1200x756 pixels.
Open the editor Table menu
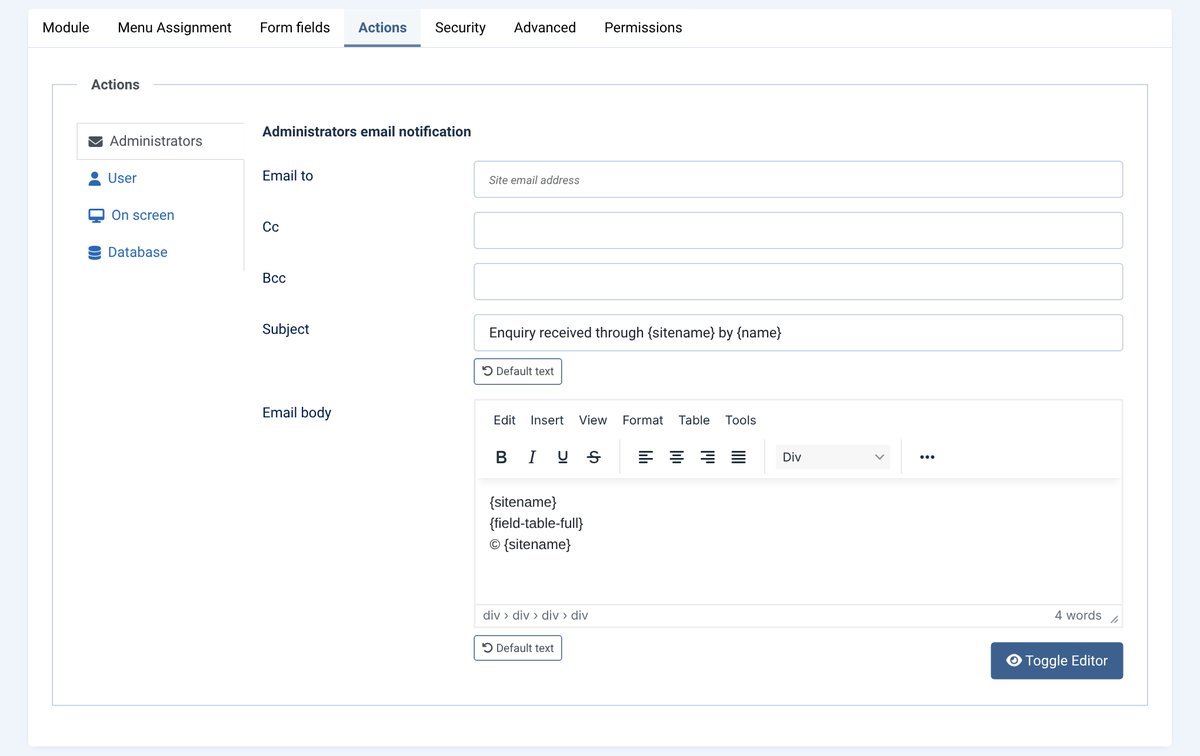pos(694,420)
